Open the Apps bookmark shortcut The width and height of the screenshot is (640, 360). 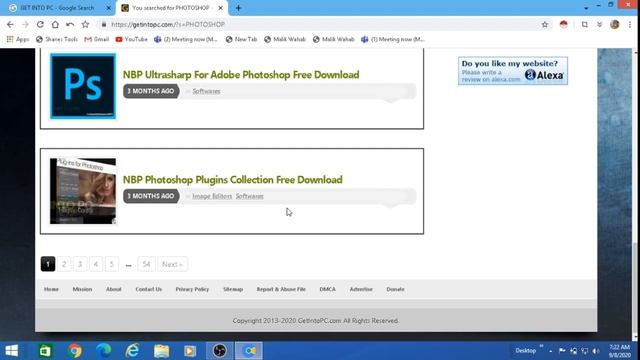point(18,39)
